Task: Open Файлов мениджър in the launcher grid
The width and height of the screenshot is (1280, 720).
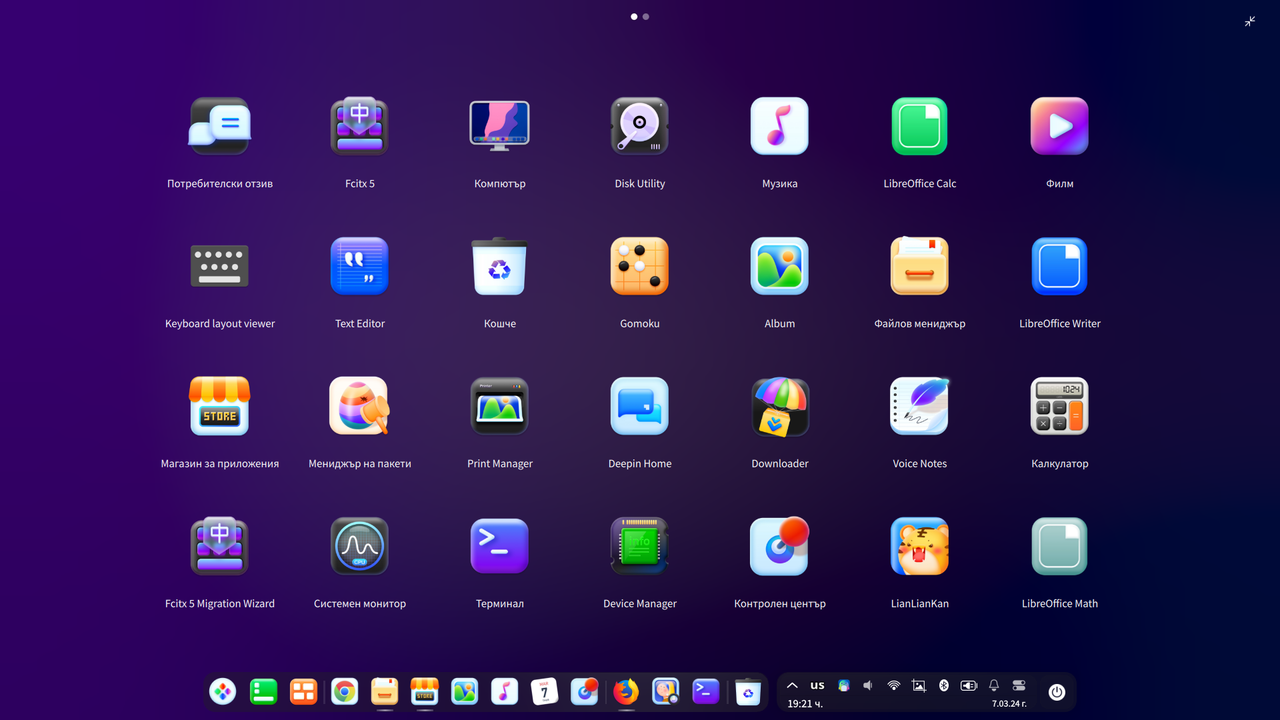Action: (920, 266)
